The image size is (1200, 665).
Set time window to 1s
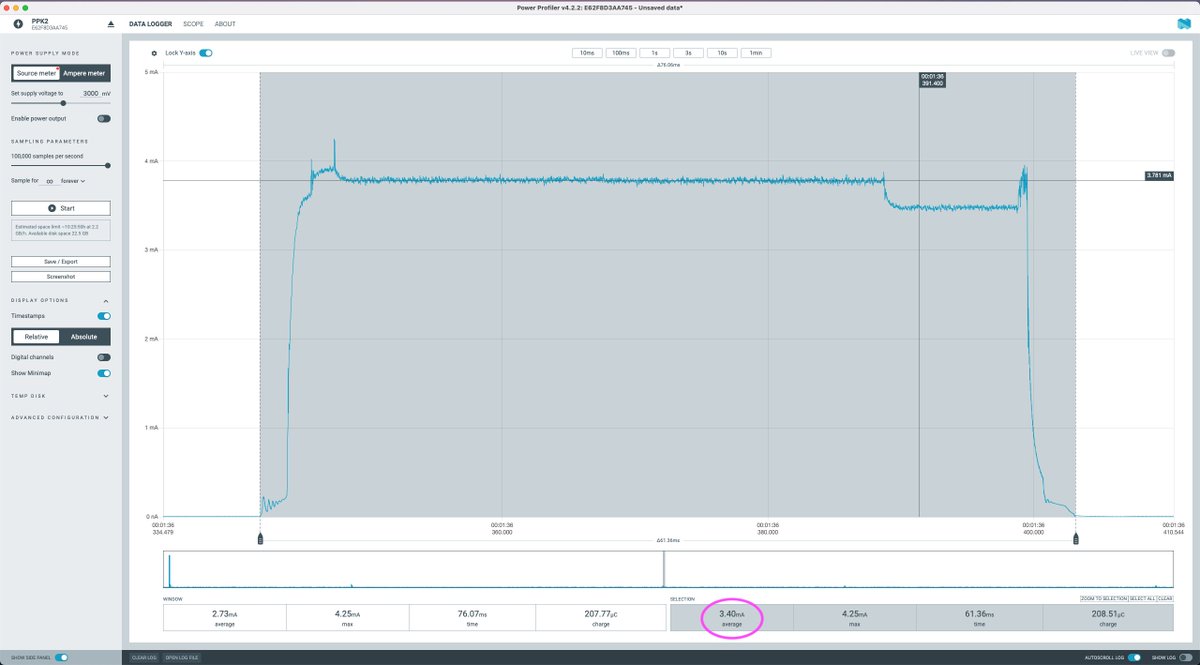pyautogui.click(x=654, y=53)
